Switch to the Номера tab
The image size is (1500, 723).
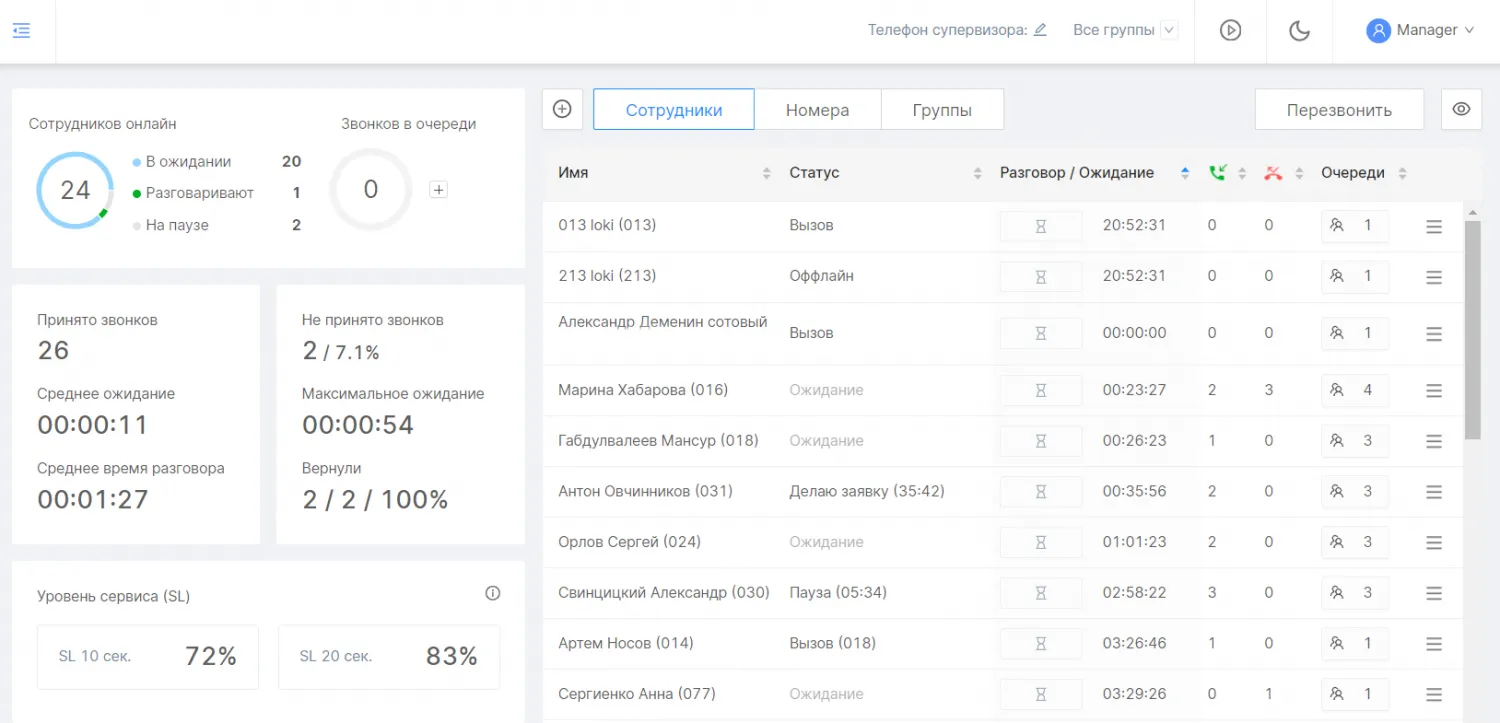pos(817,109)
